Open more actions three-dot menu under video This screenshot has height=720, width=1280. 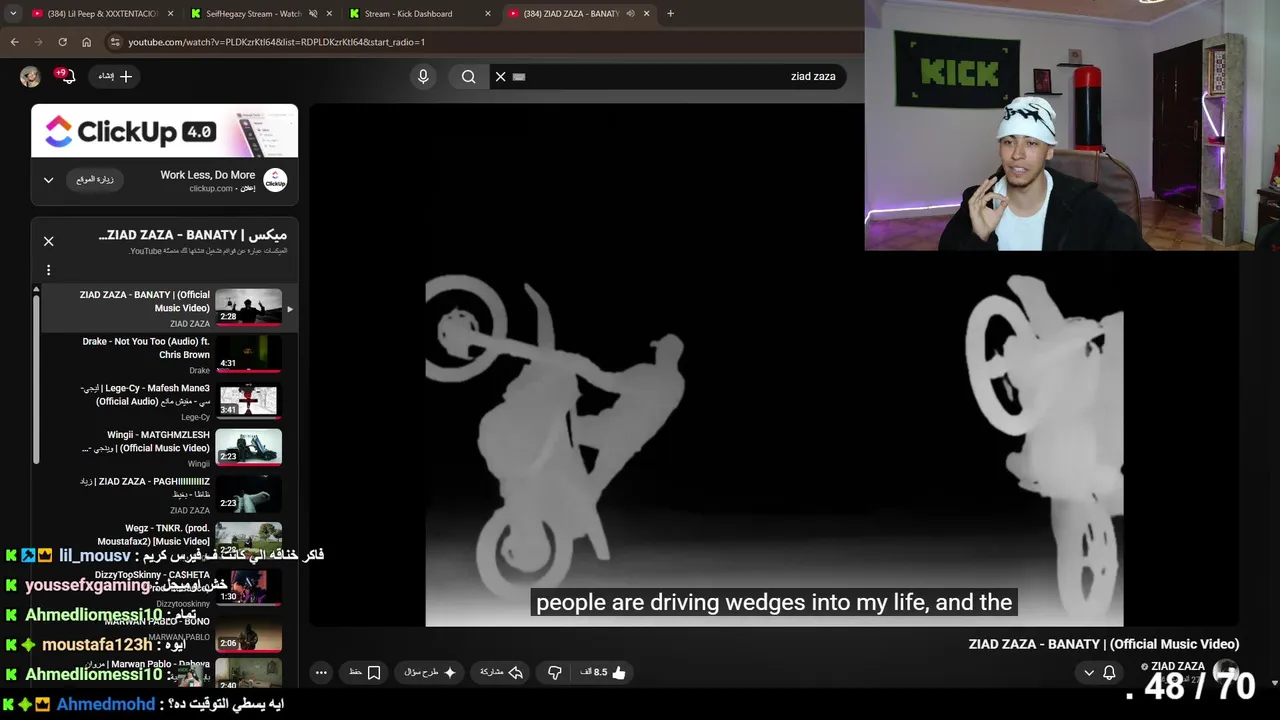point(321,673)
